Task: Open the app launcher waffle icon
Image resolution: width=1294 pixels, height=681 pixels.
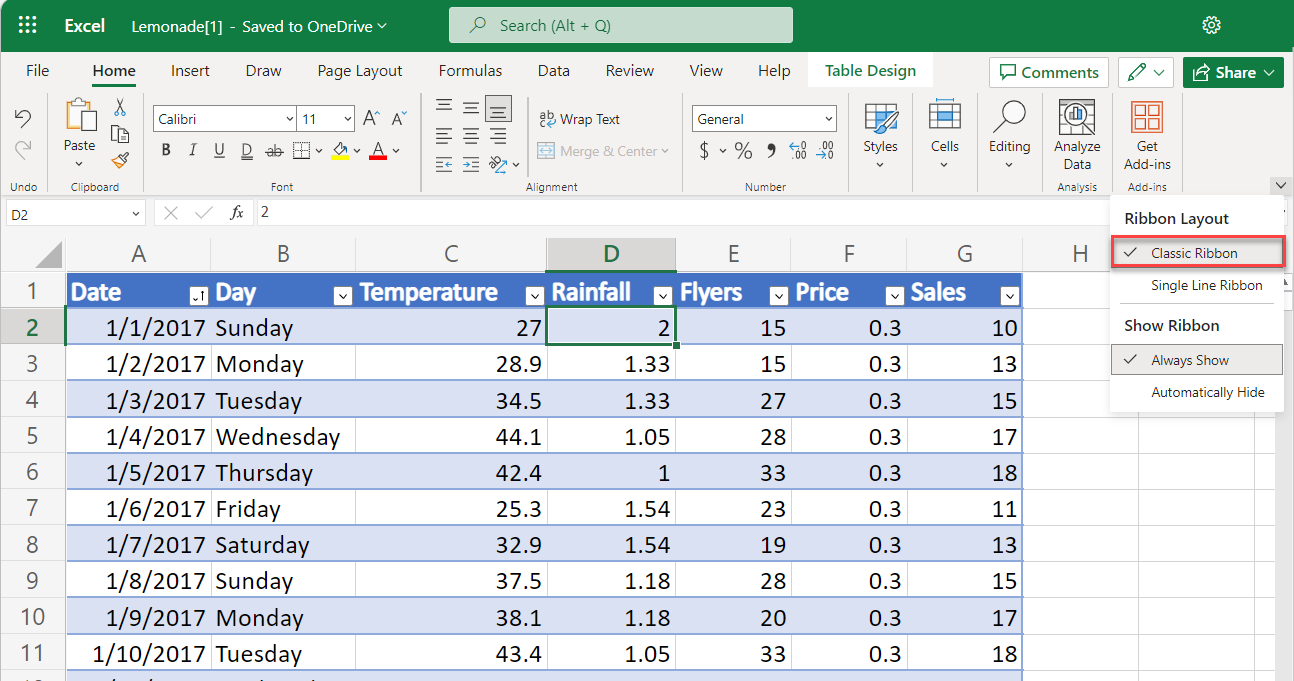Action: pos(28,25)
